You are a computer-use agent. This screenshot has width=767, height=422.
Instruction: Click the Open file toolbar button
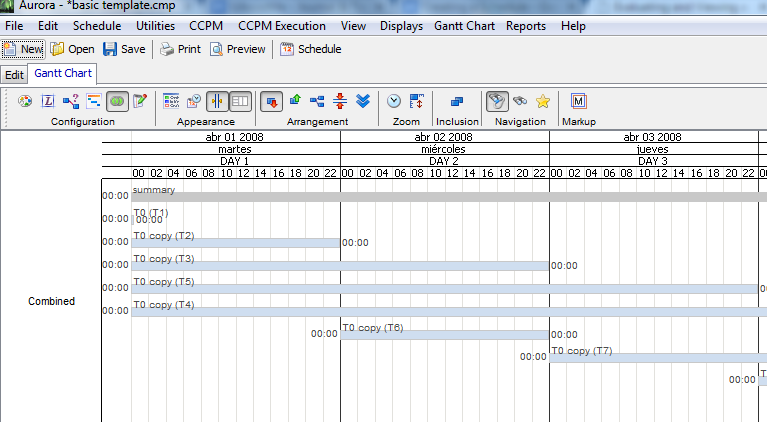[x=72, y=49]
